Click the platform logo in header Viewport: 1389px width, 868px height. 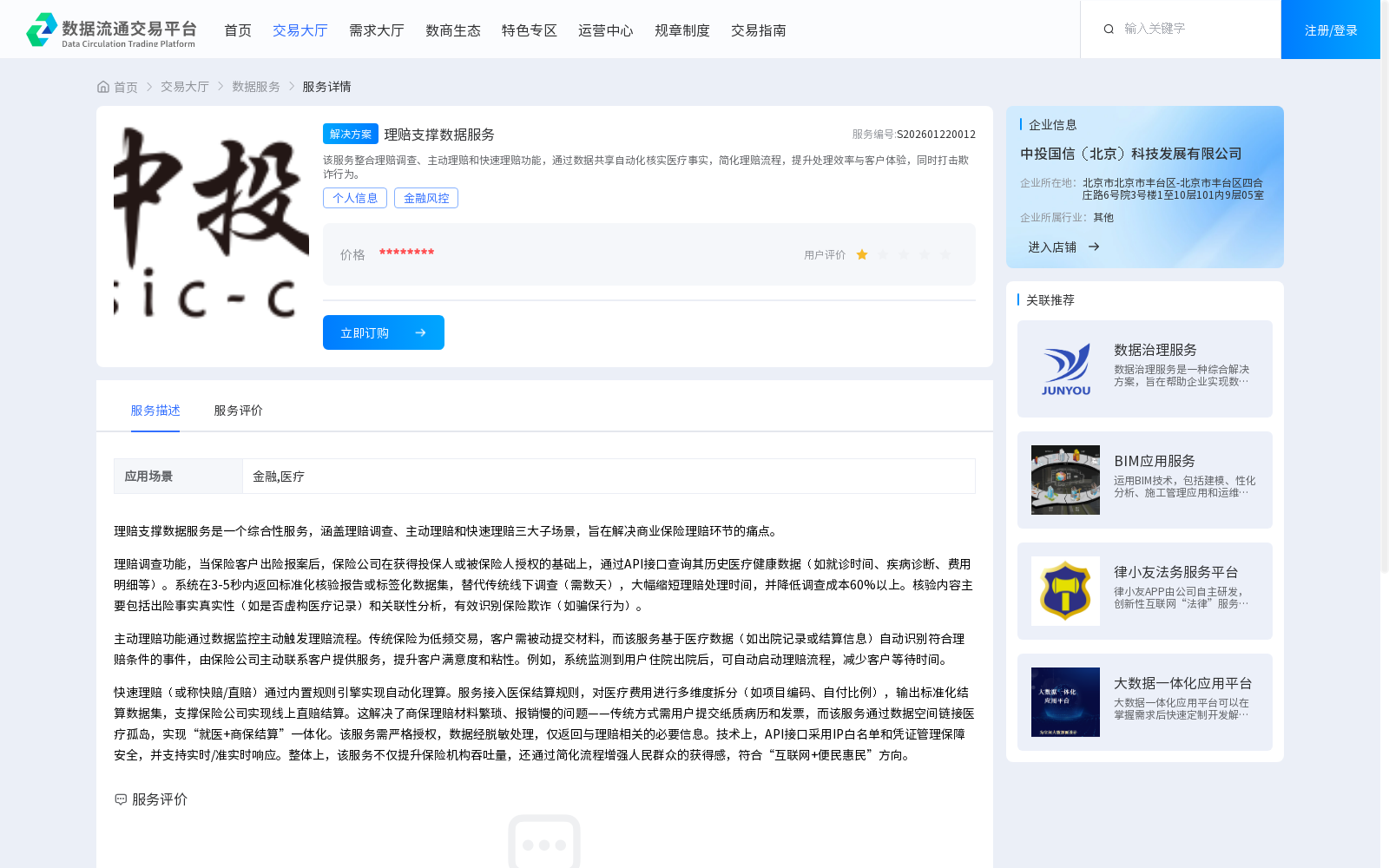[111, 30]
